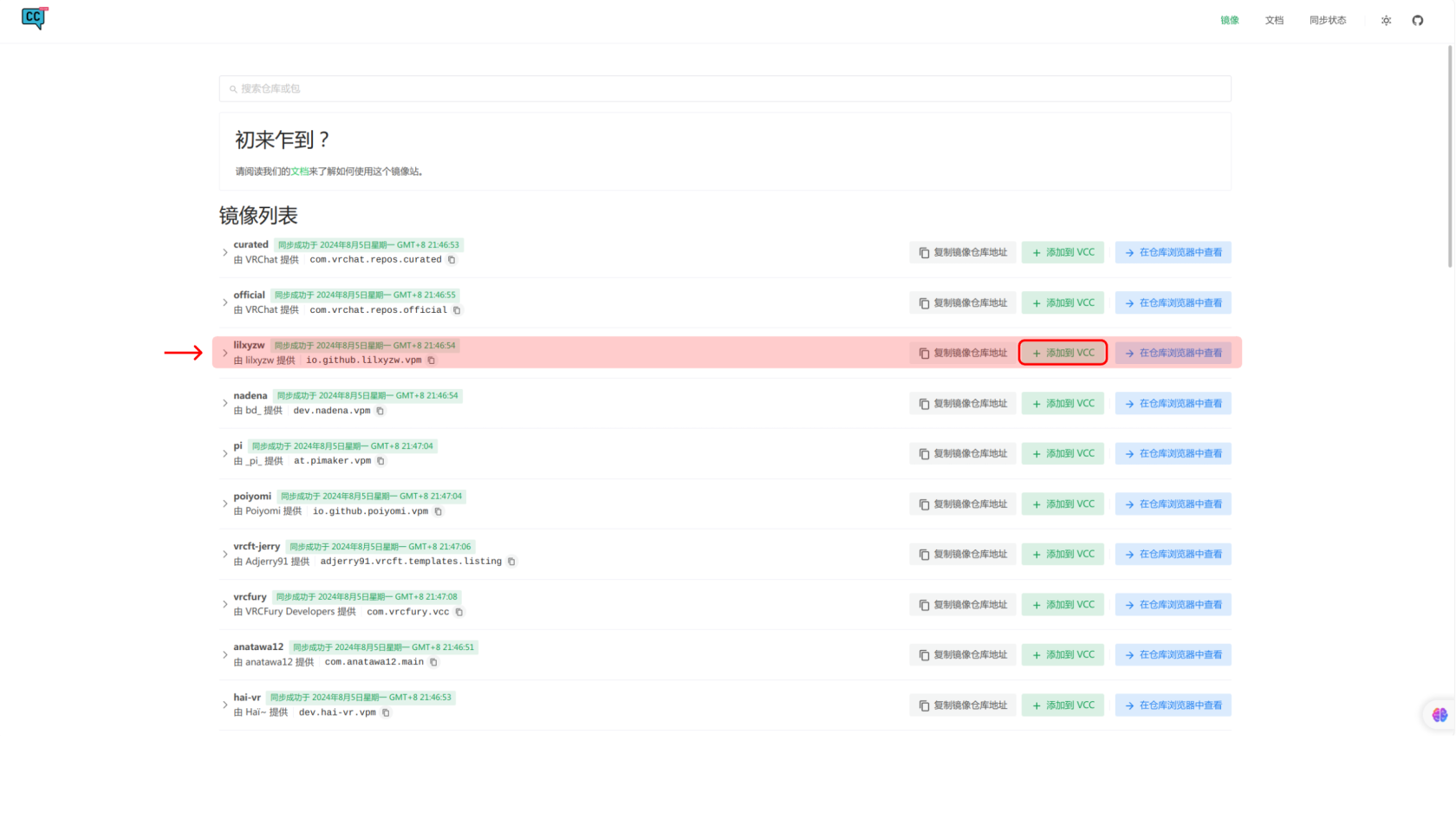Screen dimensions: 1456x819
Task: Copy mirror repo address for poiyomi
Action: (963, 504)
